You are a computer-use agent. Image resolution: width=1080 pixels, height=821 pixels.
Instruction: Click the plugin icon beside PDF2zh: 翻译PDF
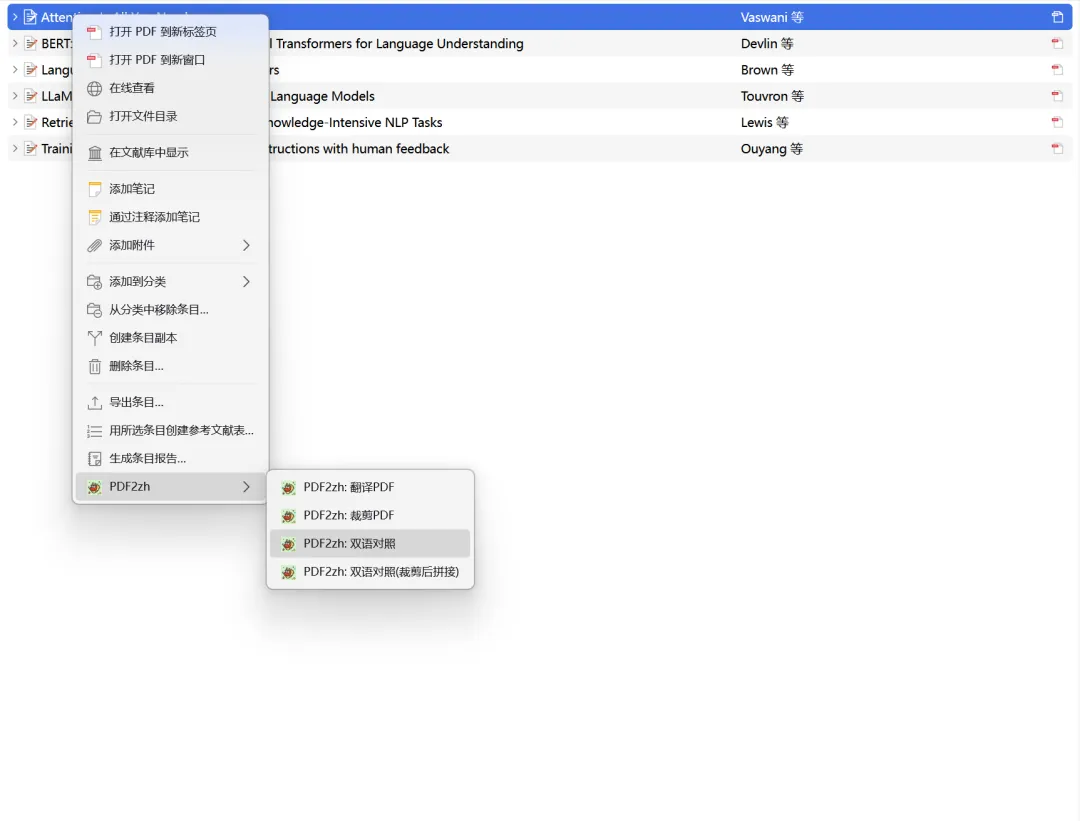289,488
